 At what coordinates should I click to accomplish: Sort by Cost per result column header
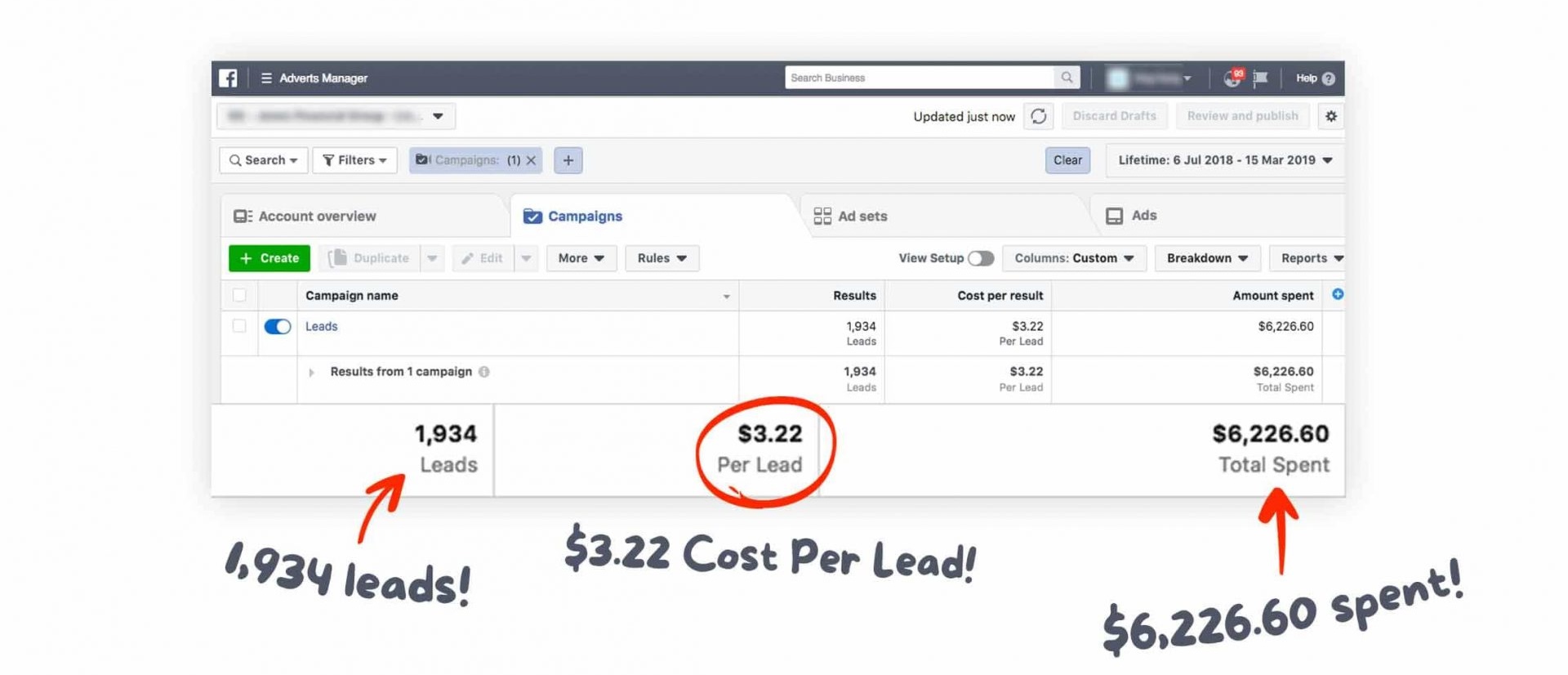(x=969, y=296)
